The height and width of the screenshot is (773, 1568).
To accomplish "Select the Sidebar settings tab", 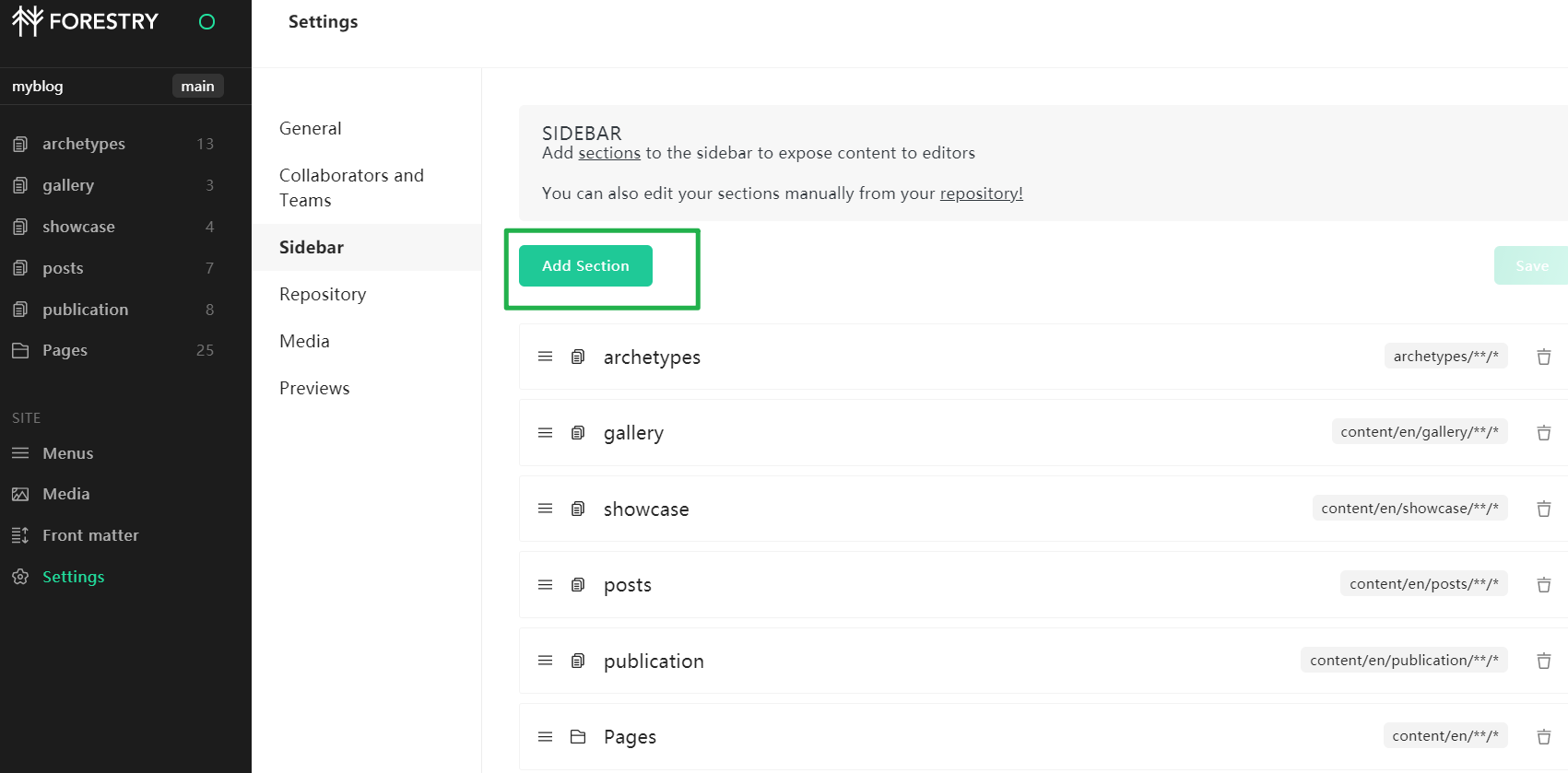I will [x=367, y=247].
